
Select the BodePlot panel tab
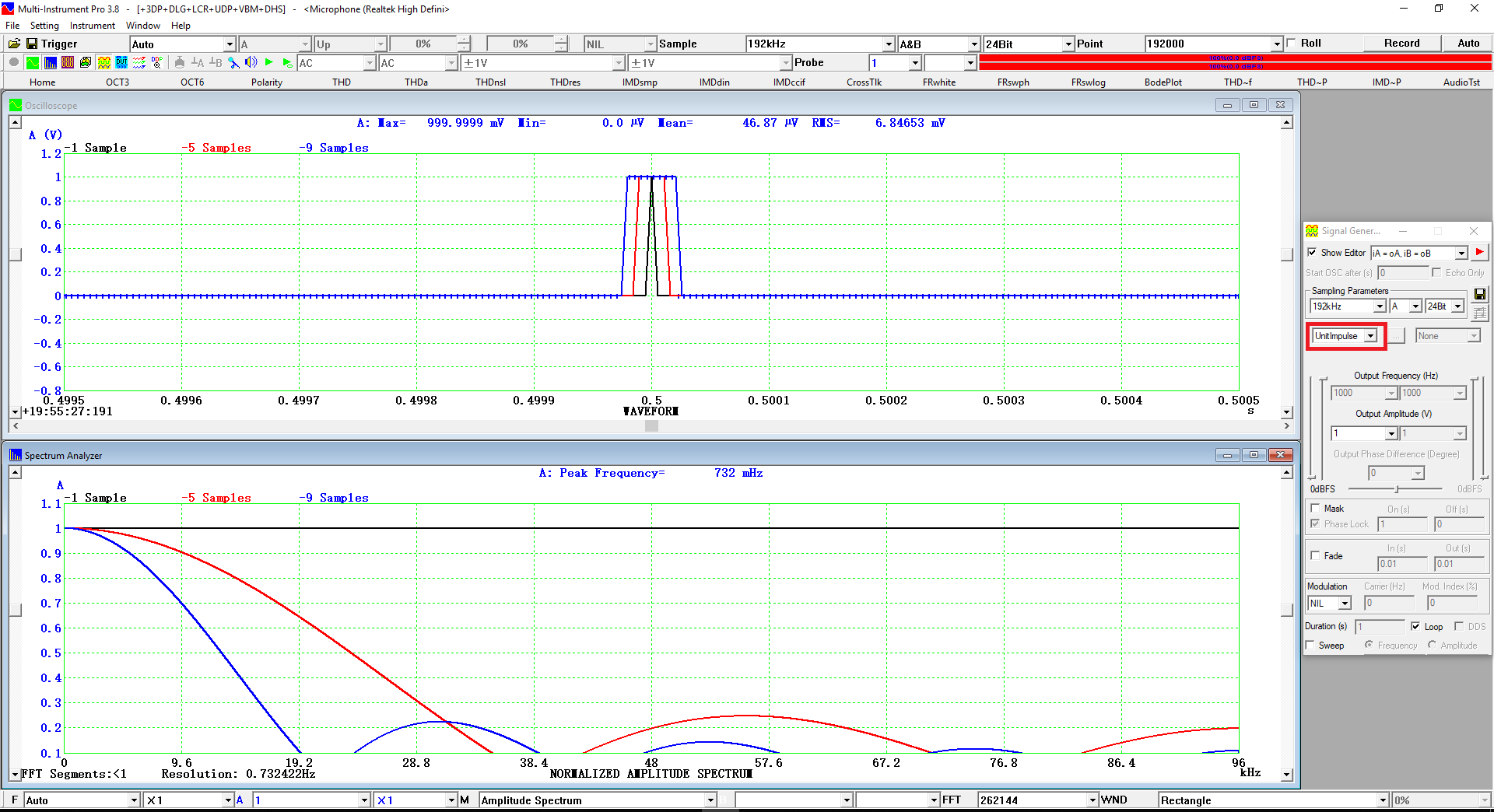coord(1163,82)
